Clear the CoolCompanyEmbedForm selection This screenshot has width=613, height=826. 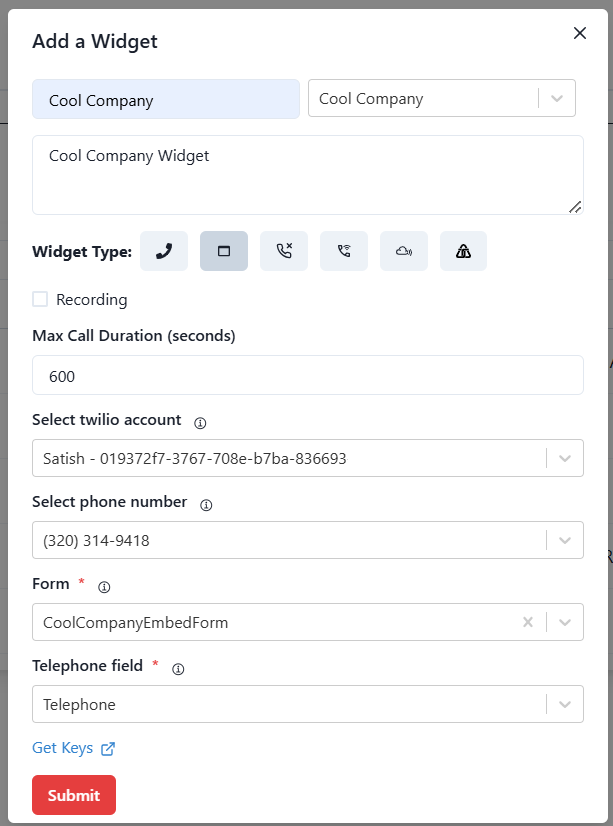point(528,622)
